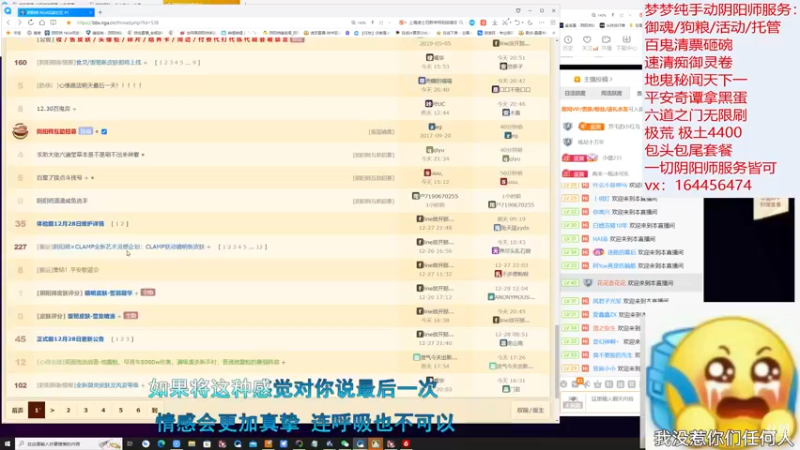The height and width of the screenshot is (450, 800).
Task: Click the red square extension icon
Action: pos(483,22)
